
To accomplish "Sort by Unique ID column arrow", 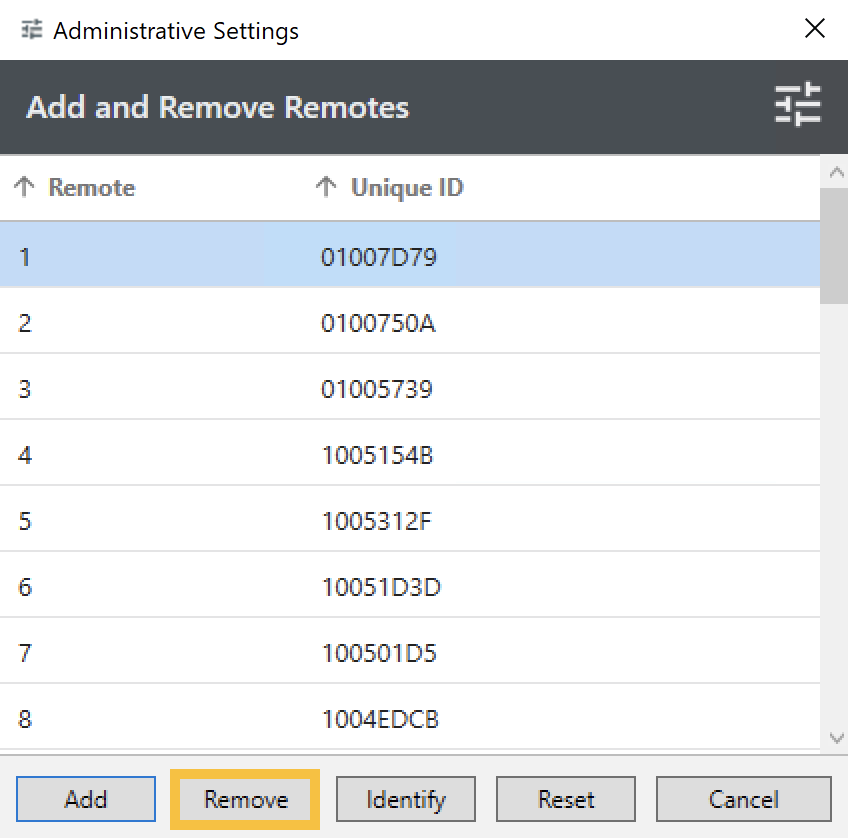I will tap(326, 188).
